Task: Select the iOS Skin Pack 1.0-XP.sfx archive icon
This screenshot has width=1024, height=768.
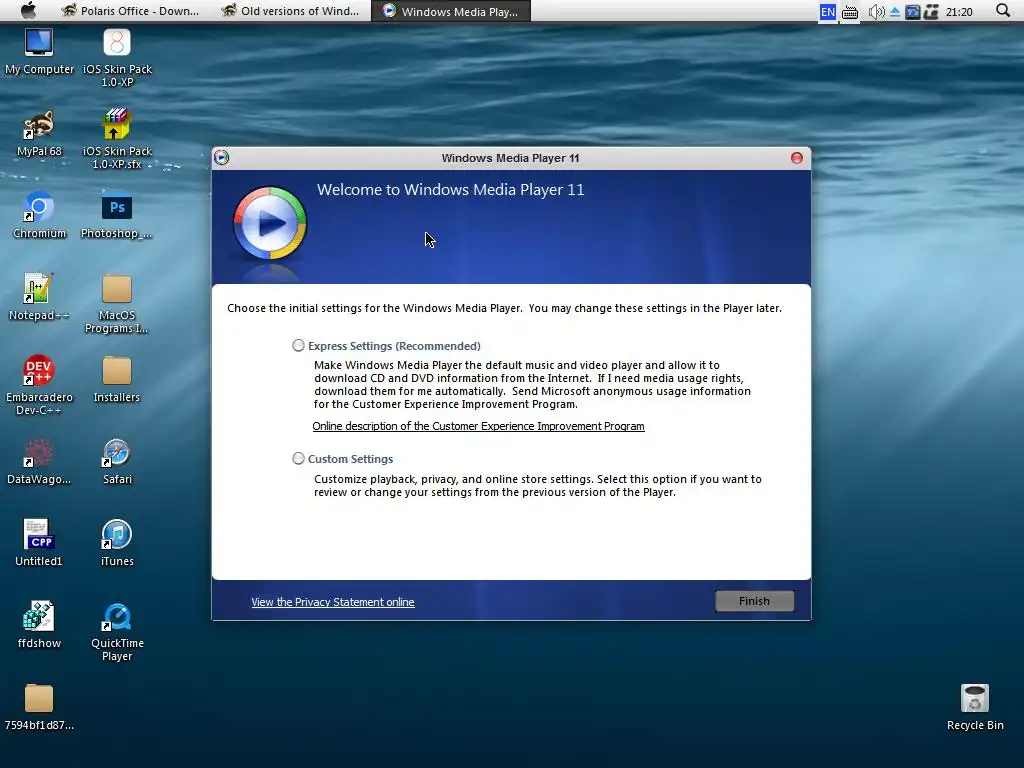Action: click(117, 139)
